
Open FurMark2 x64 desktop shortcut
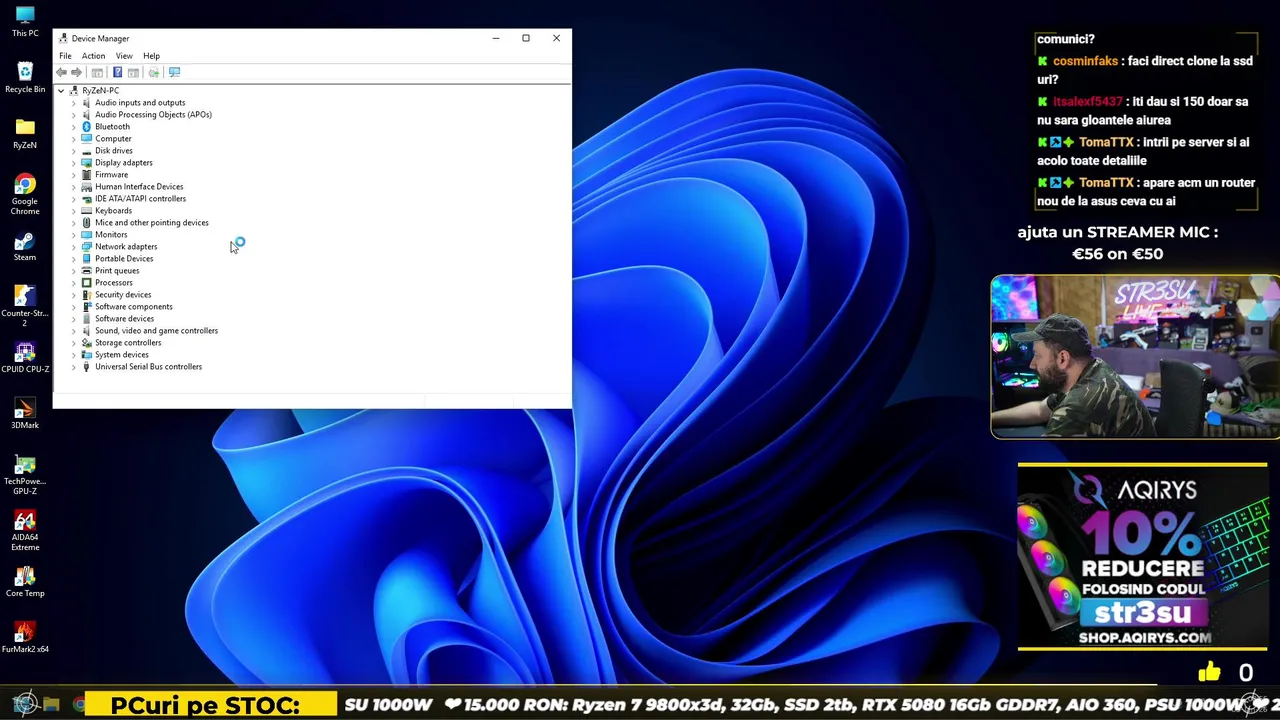point(25,637)
